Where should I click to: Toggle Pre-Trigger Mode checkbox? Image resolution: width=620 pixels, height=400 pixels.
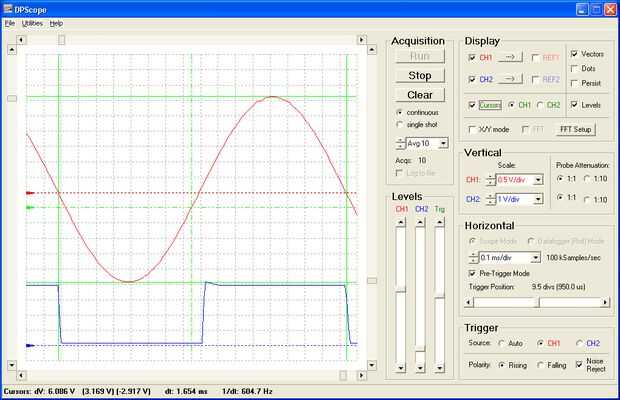tap(472, 273)
